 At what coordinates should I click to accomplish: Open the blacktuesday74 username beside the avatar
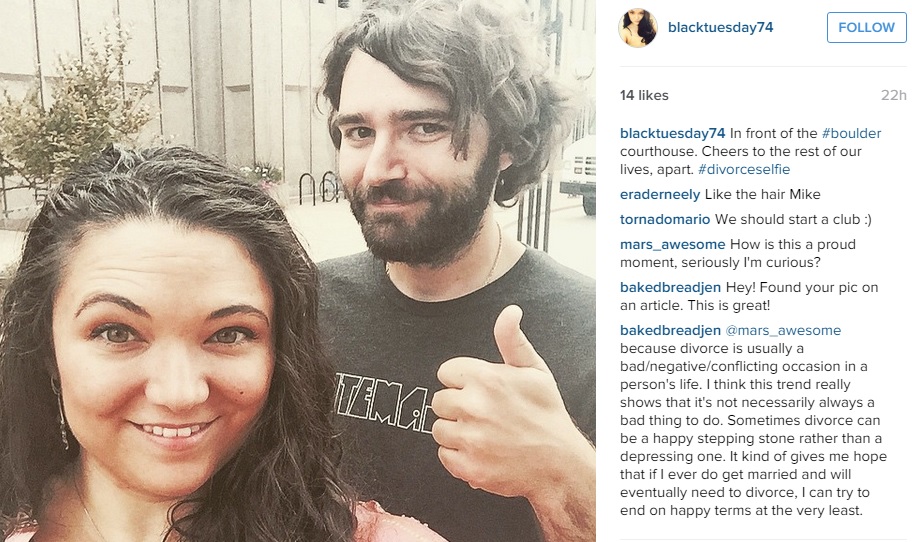[720, 27]
